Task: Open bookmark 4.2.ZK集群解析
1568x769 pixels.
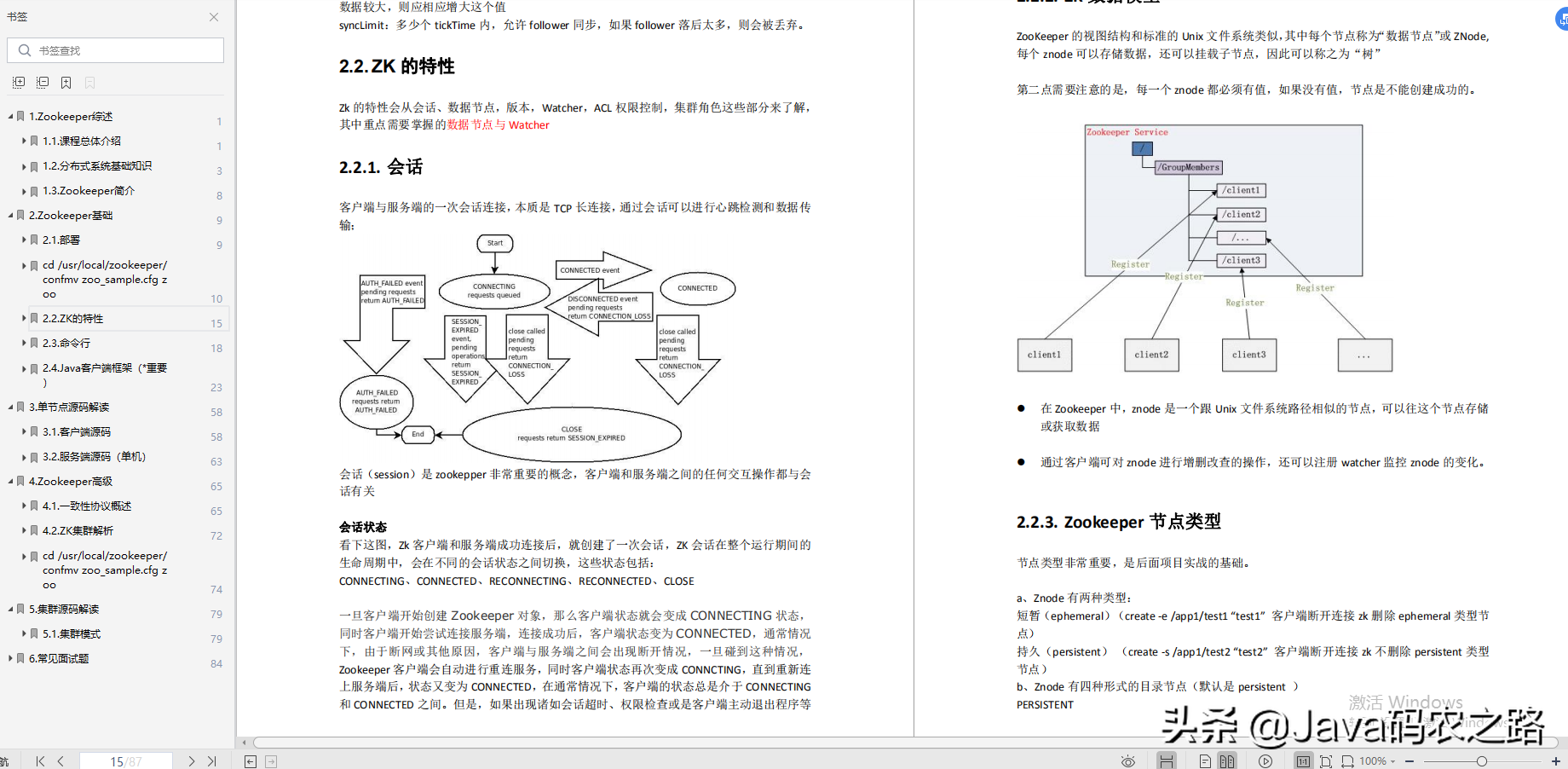Action: pyautogui.click(x=78, y=530)
